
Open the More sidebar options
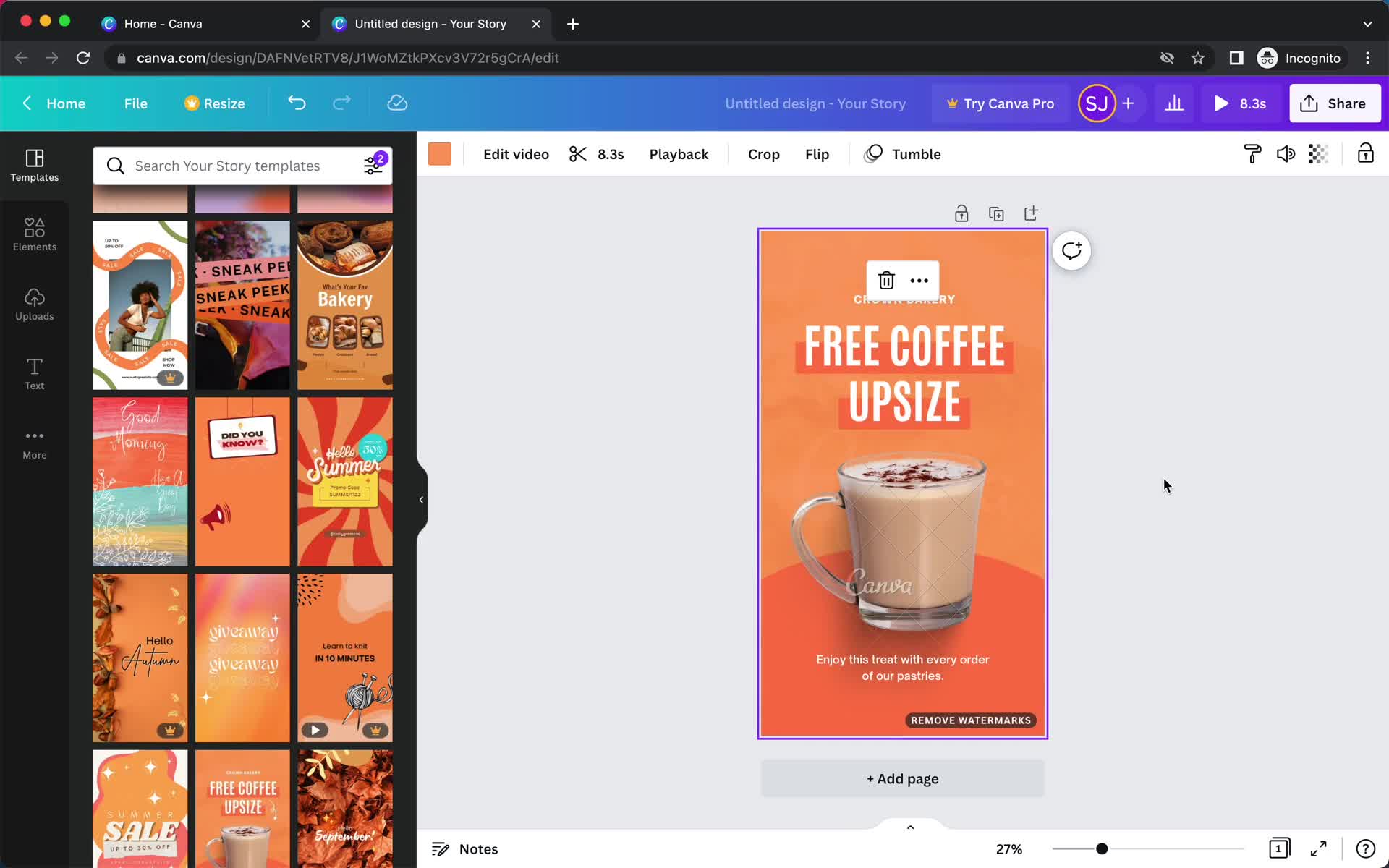pos(34,443)
